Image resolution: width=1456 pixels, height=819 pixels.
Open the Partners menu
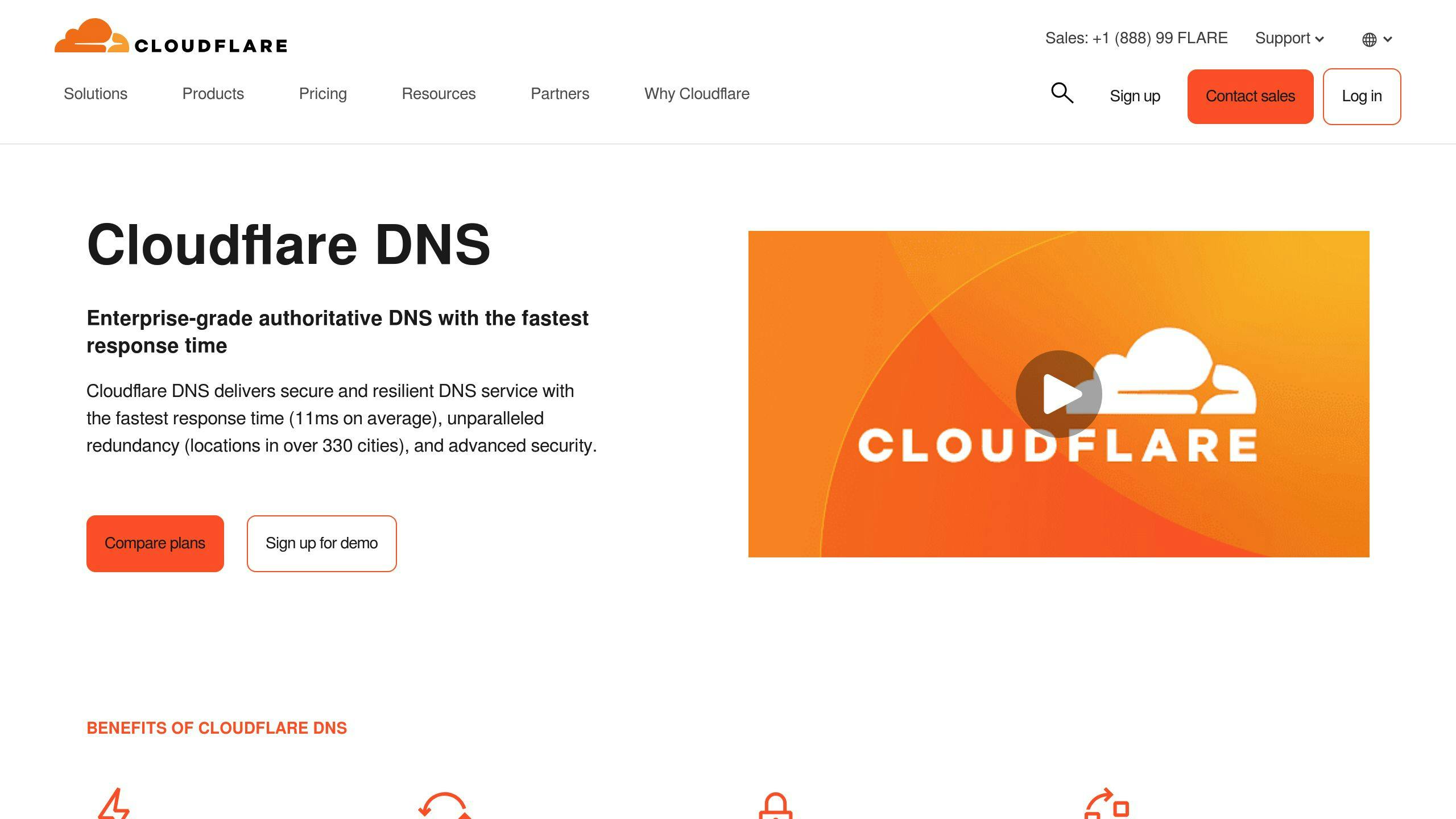tap(560, 94)
